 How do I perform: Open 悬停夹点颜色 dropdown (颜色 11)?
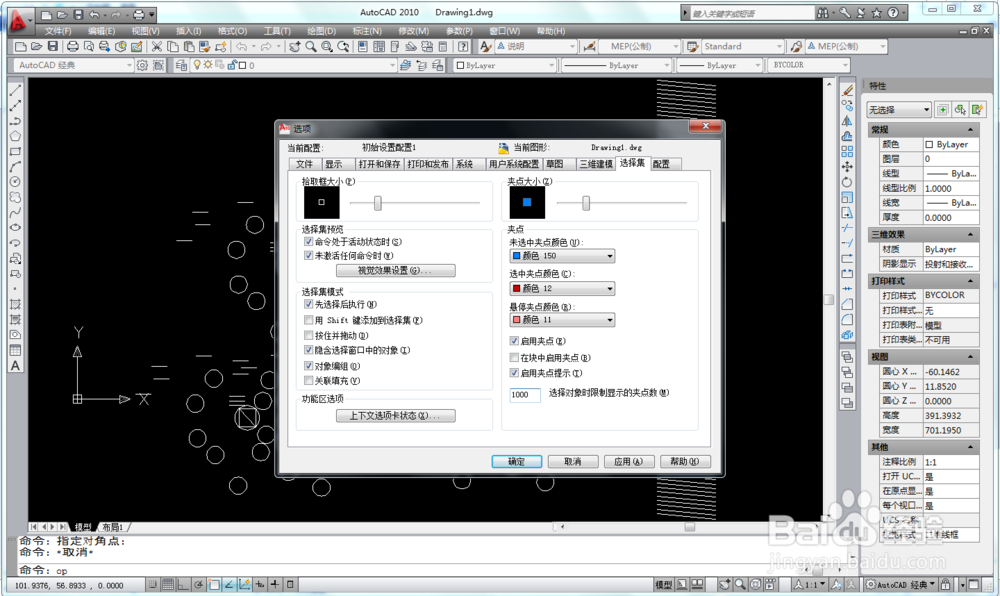click(x=562, y=319)
